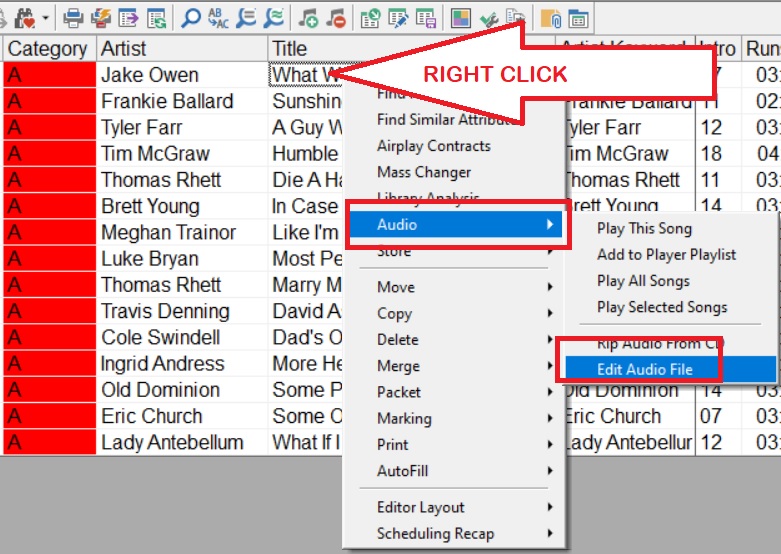Select the Brett Young artist cell
This screenshot has width=781, height=554.
182,206
